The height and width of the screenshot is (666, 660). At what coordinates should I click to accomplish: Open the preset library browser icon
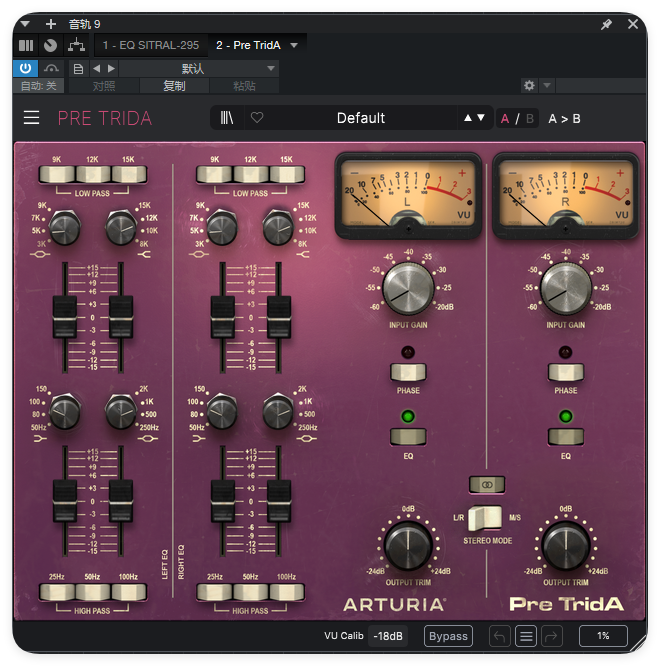pos(227,118)
